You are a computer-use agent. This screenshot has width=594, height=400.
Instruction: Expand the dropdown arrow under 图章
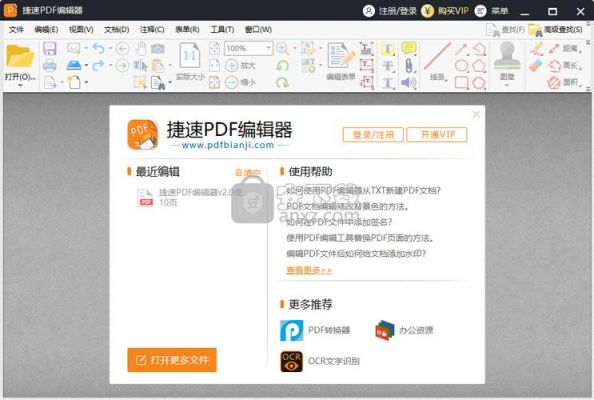[507, 85]
